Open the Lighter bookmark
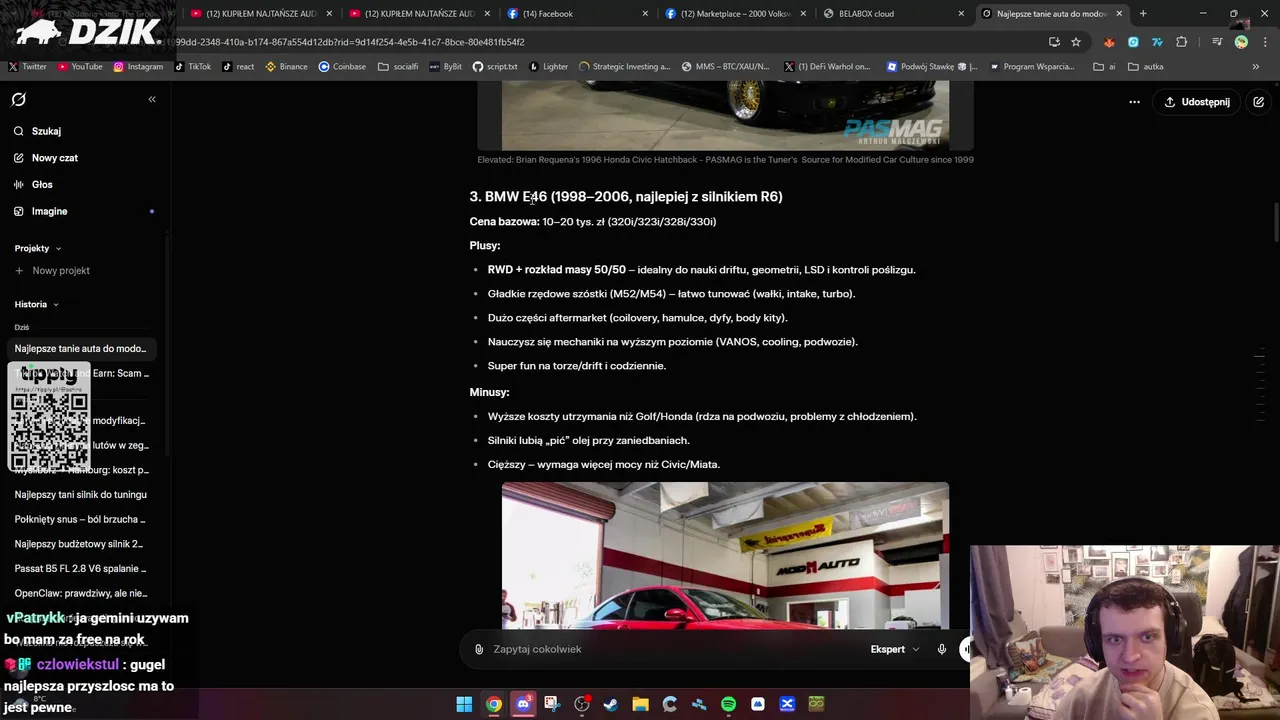1280x720 pixels. point(548,67)
